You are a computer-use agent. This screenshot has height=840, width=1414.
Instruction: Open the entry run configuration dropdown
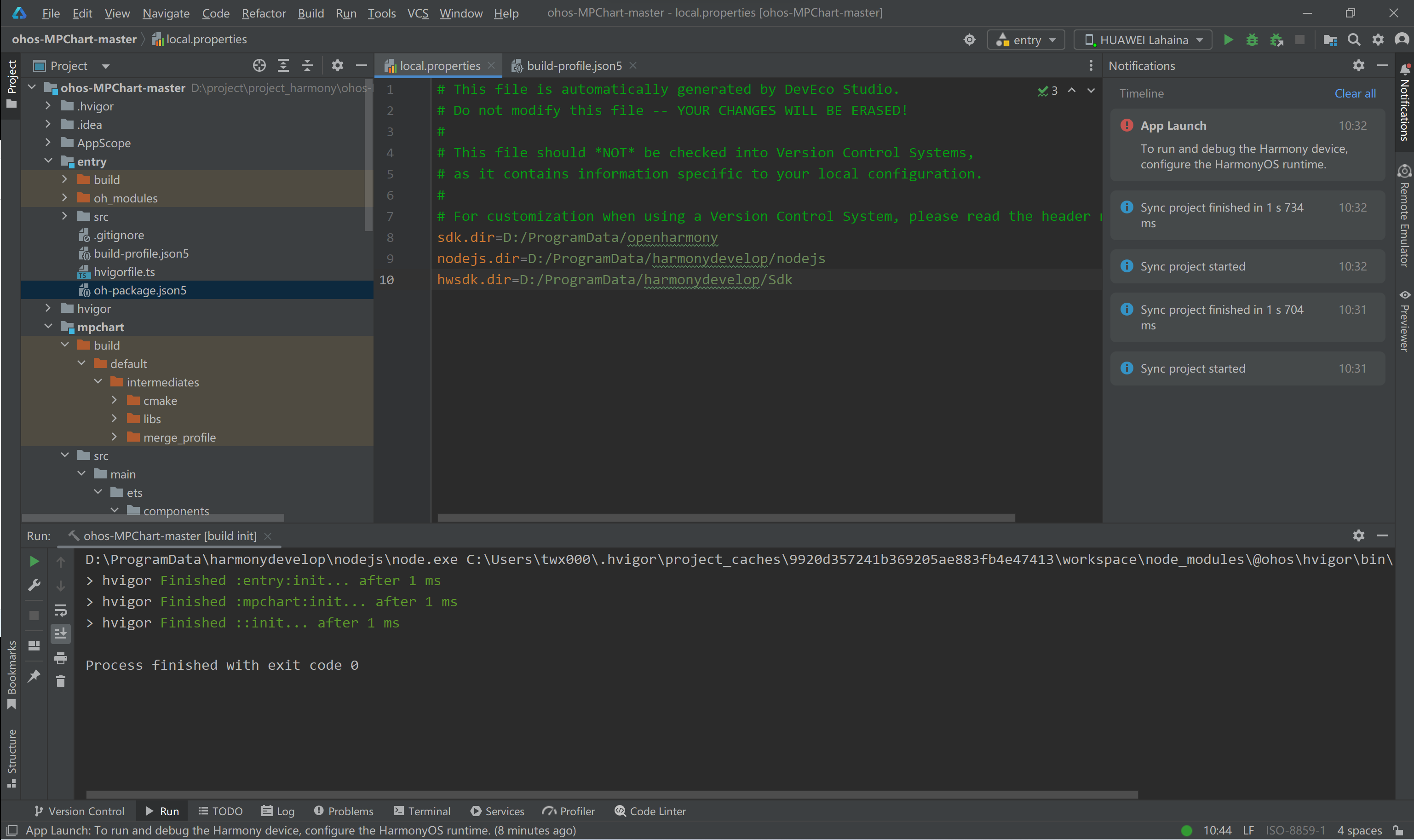pyautogui.click(x=1025, y=40)
